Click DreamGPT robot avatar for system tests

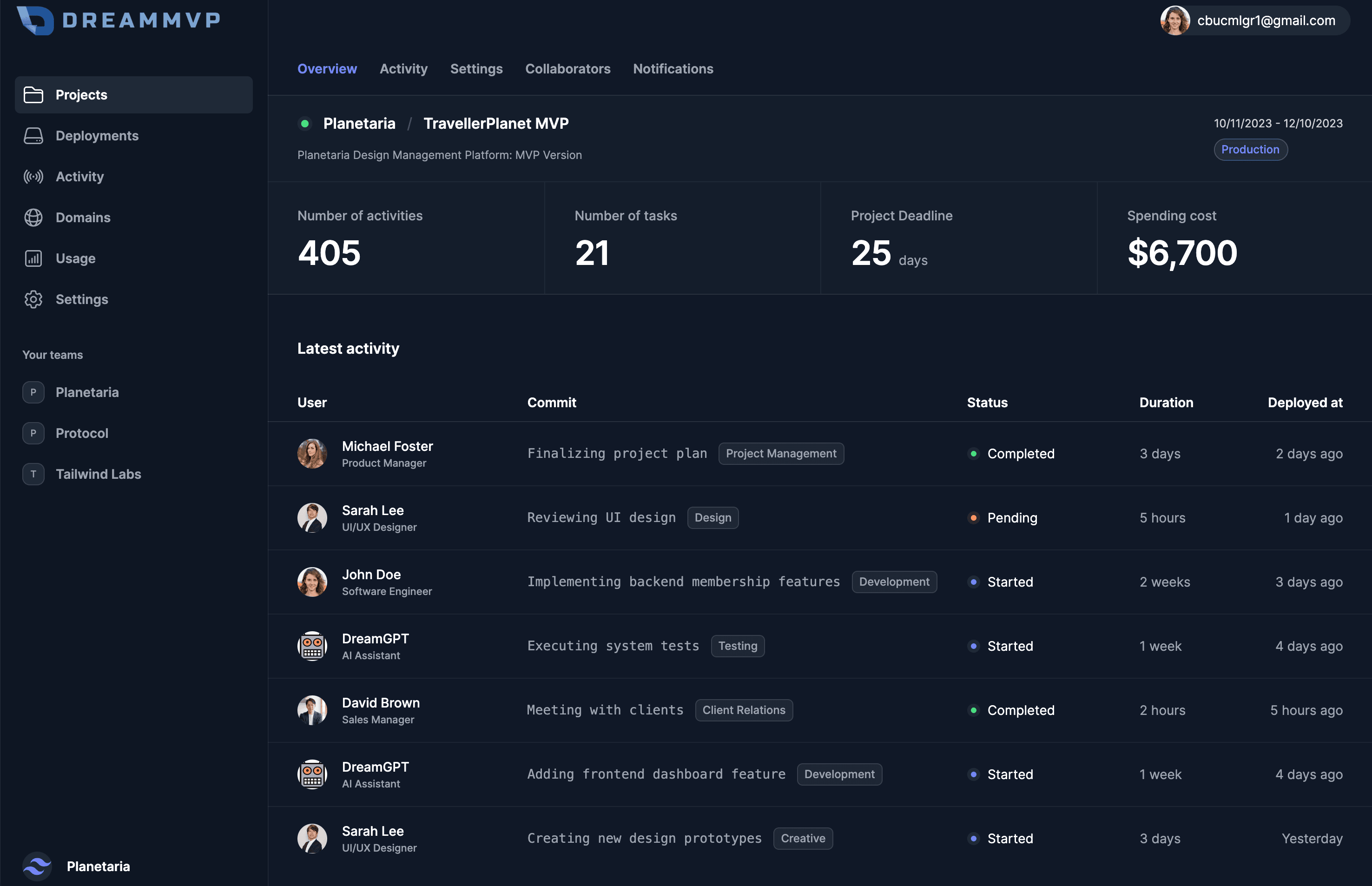312,646
